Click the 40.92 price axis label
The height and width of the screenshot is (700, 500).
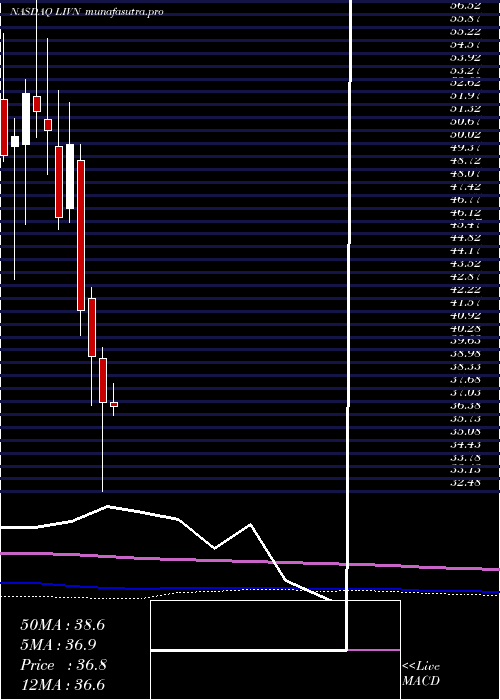click(x=466, y=316)
